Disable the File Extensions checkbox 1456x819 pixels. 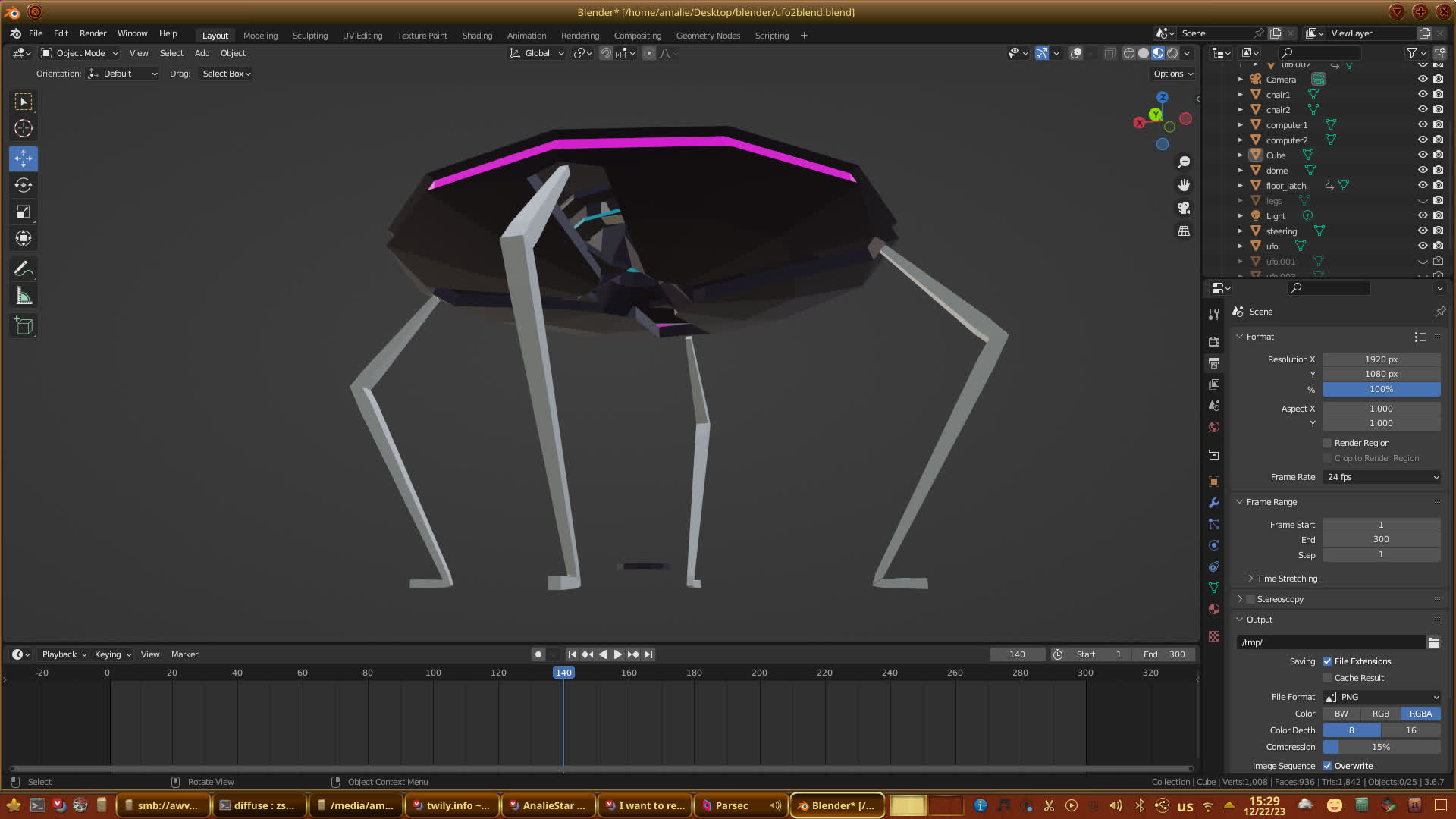click(1327, 661)
